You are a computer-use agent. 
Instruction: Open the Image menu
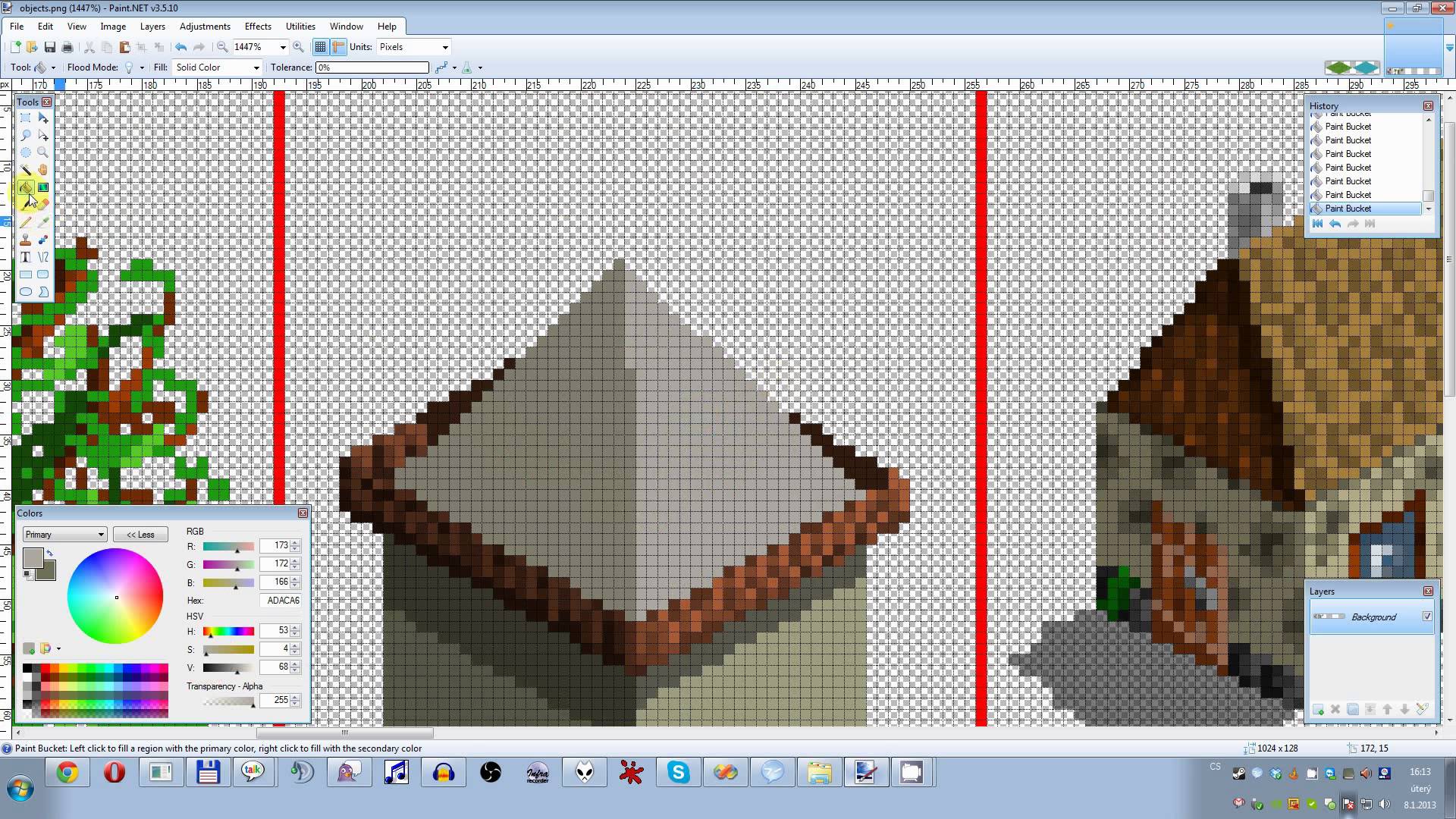[x=112, y=26]
